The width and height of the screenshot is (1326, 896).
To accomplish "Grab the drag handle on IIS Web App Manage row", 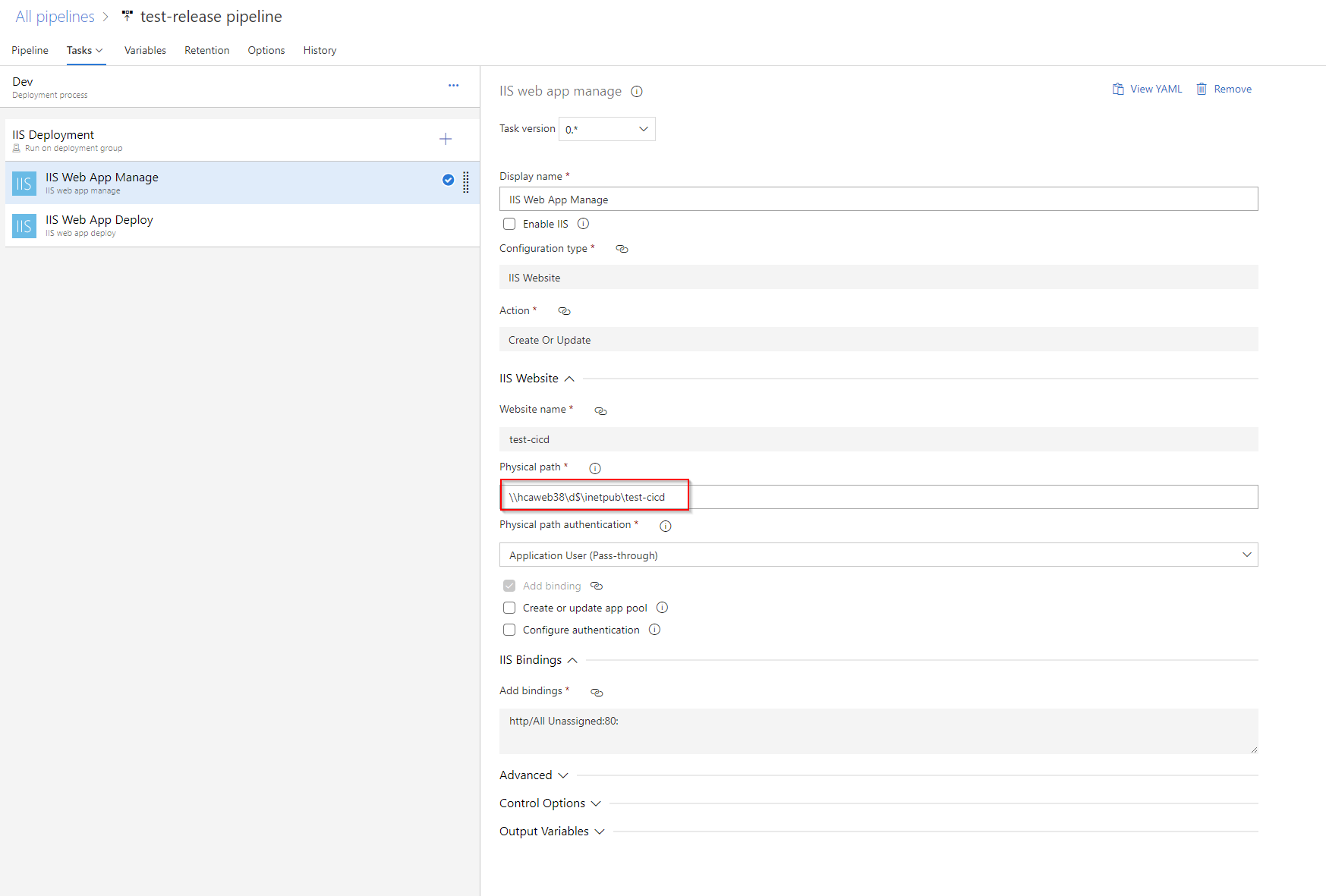I will [466, 182].
